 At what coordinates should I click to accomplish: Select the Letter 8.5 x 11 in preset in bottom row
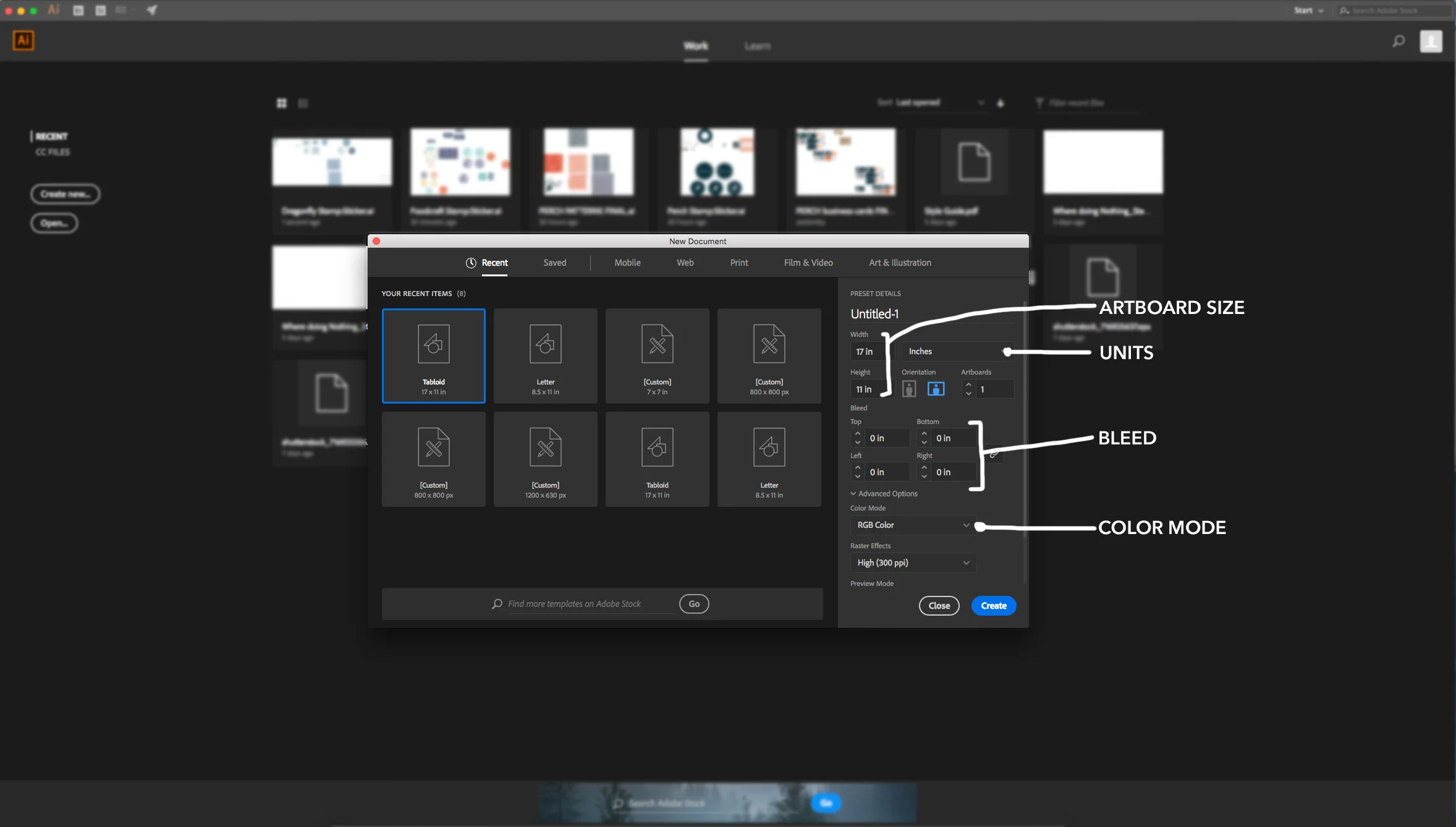click(x=769, y=459)
